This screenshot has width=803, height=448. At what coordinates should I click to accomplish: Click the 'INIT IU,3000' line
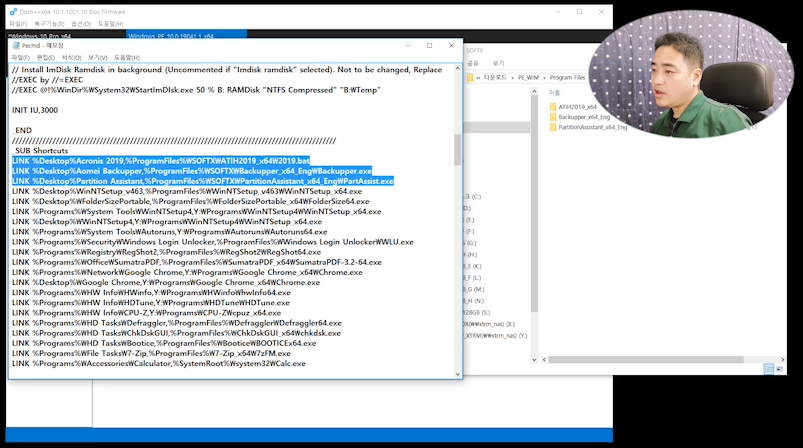pyautogui.click(x=35, y=110)
